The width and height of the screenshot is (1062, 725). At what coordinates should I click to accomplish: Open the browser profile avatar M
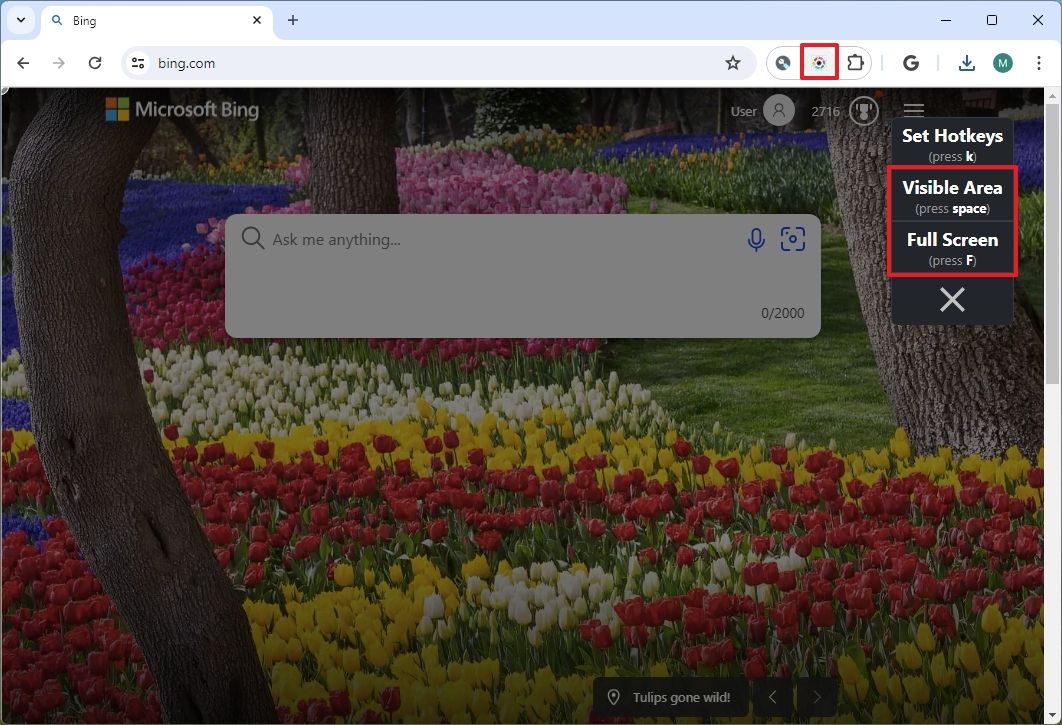1002,62
